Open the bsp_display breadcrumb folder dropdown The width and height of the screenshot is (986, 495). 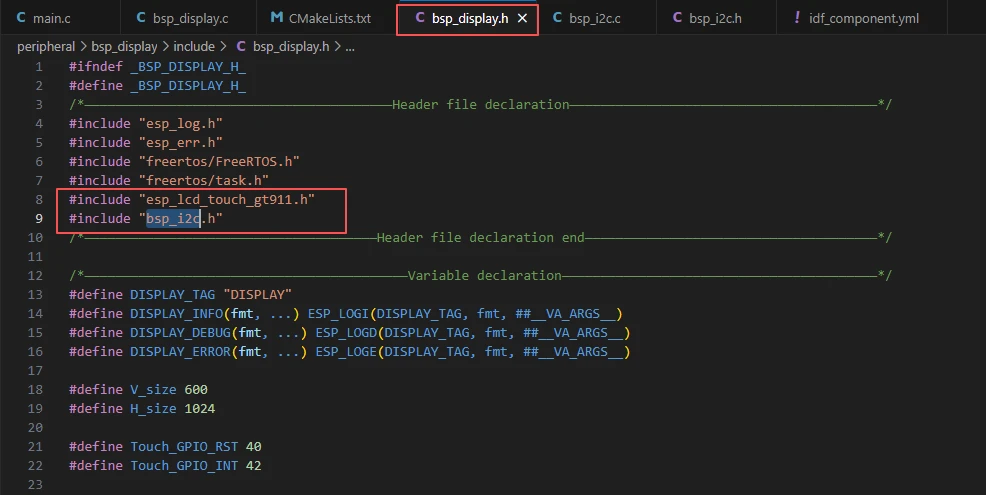124,46
